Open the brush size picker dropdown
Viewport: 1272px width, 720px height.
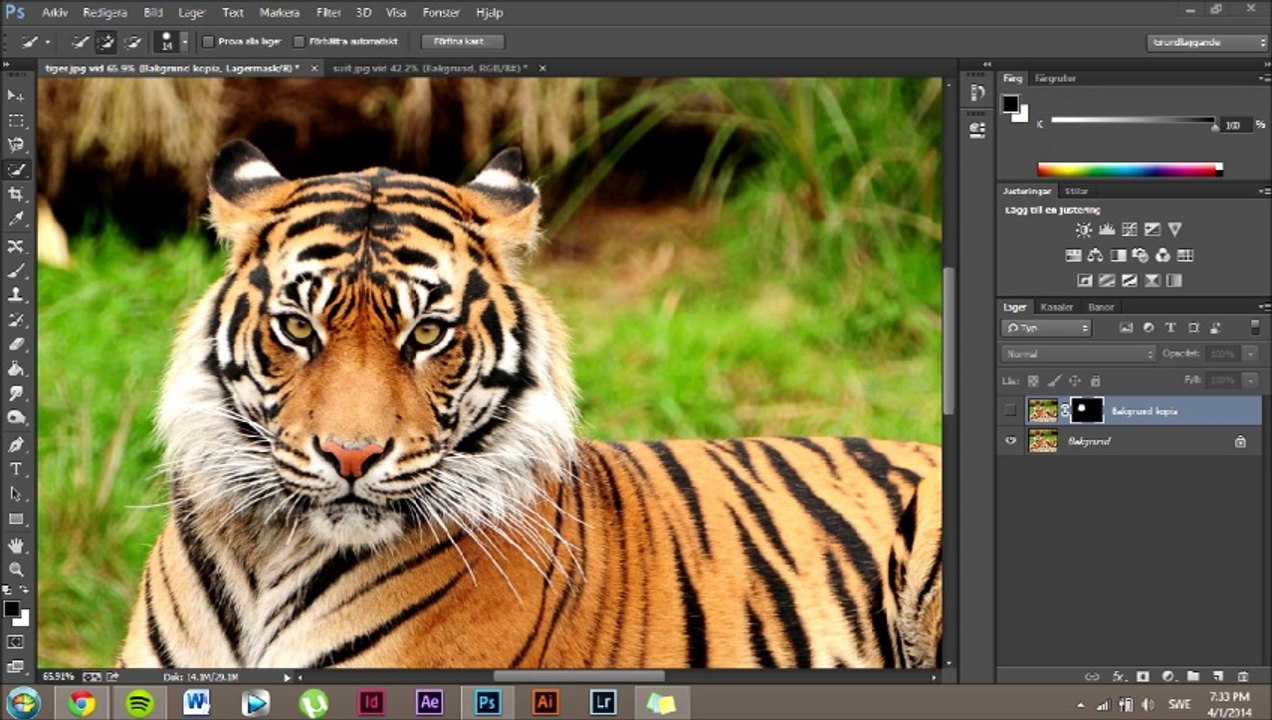pos(183,42)
